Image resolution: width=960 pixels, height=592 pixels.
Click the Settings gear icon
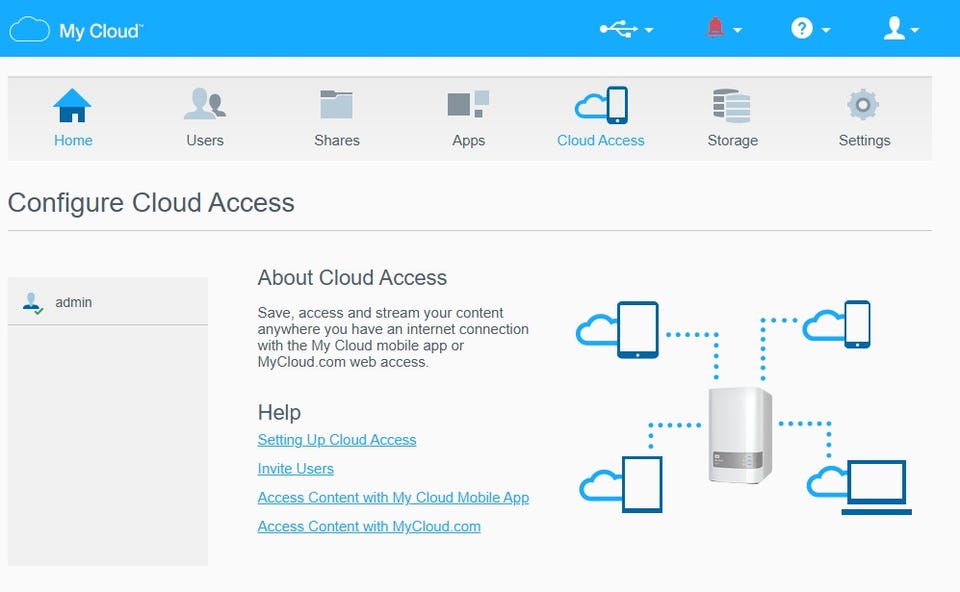pyautogui.click(x=863, y=105)
